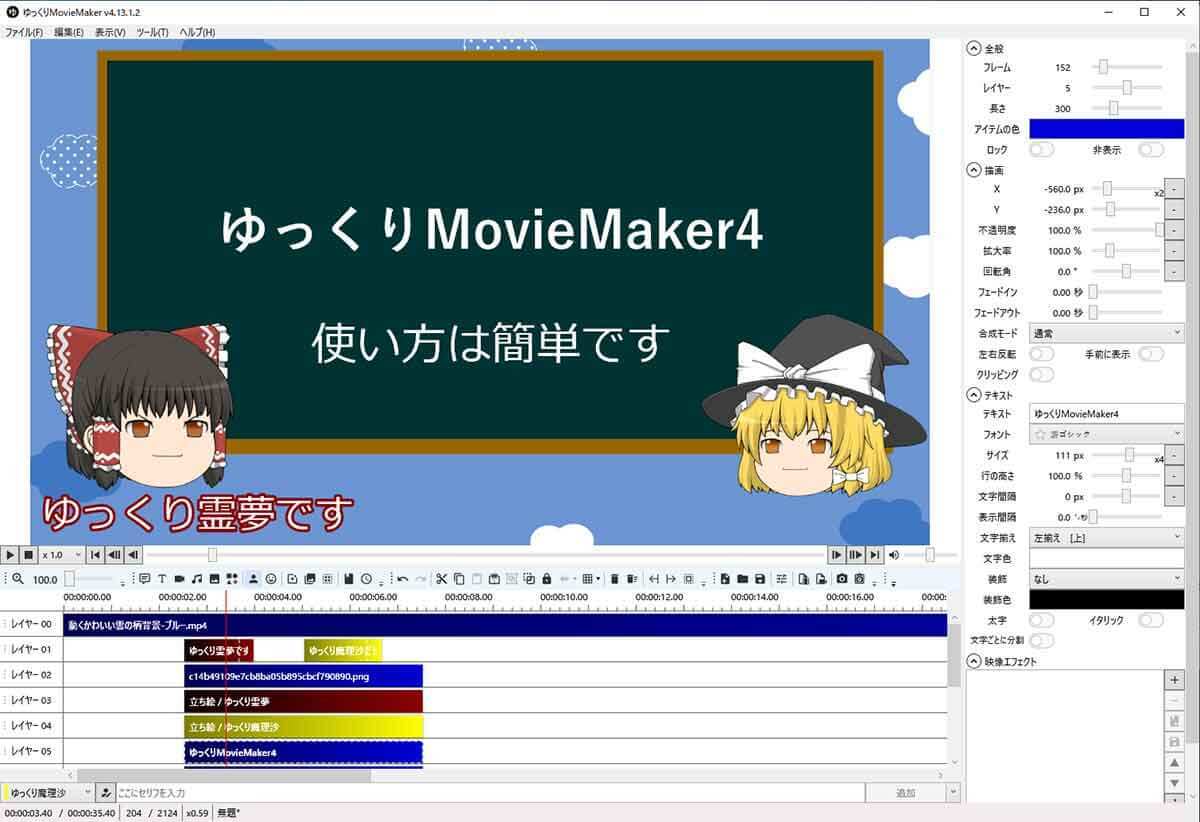Open the フォント dropdown
1200x822 pixels.
click(x=1107, y=435)
